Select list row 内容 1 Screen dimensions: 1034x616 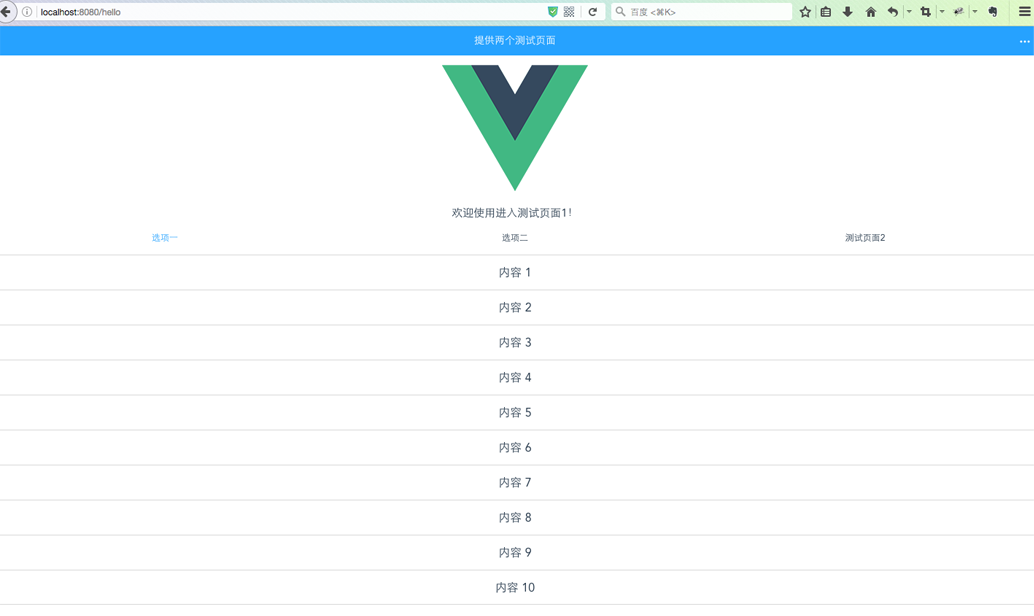point(517,272)
